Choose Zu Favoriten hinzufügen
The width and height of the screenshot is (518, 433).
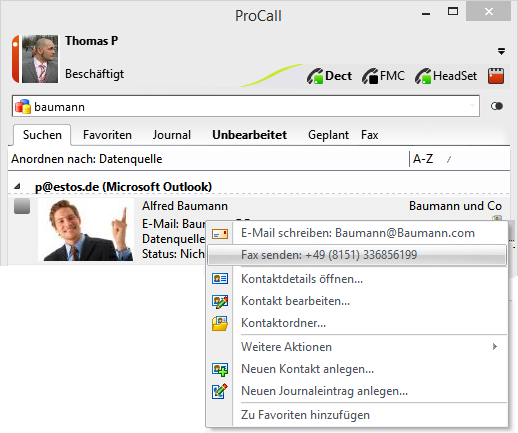[x=357, y=415]
